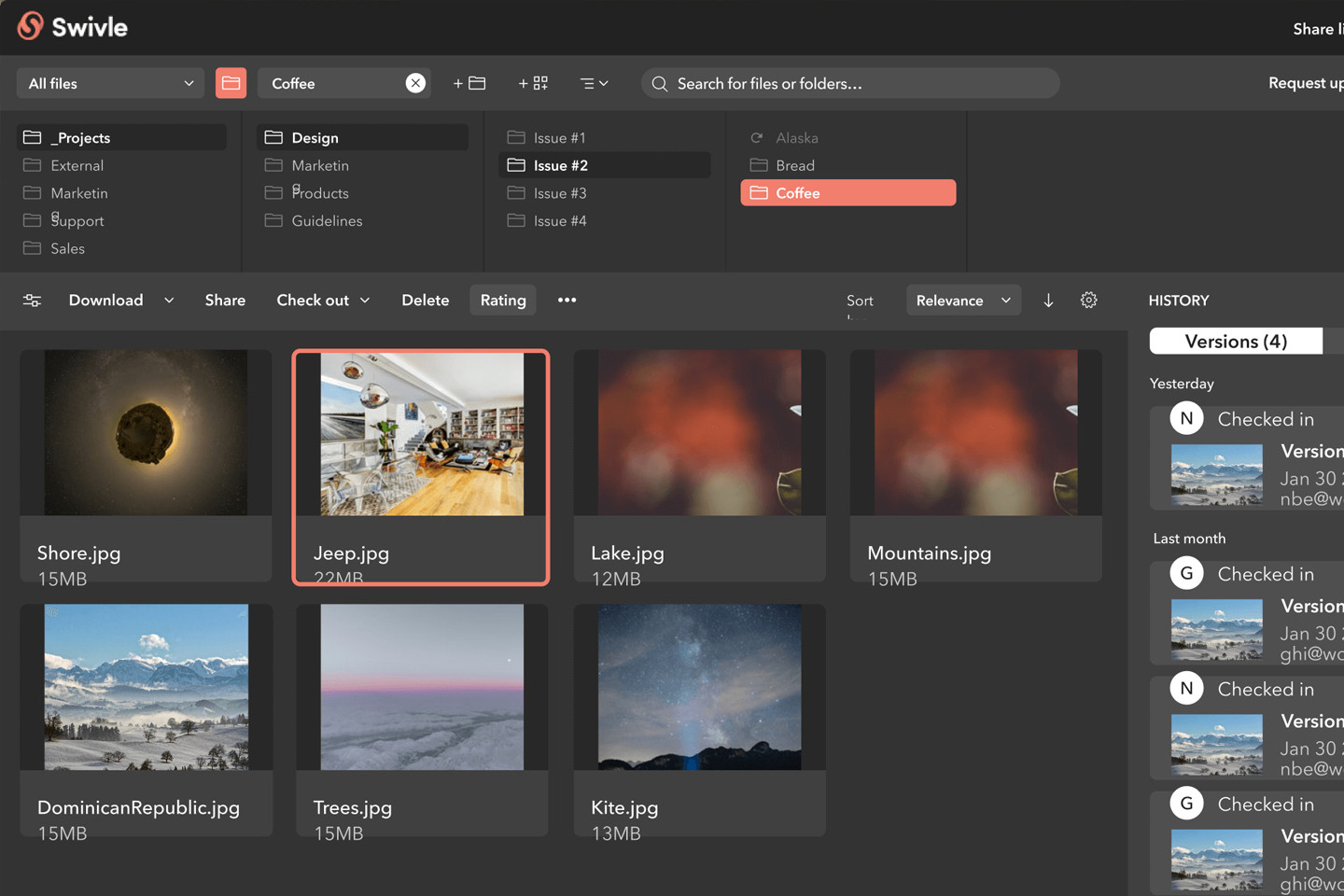Select the Kite.jpg thumbnail
The image size is (1344, 896).
(699, 688)
